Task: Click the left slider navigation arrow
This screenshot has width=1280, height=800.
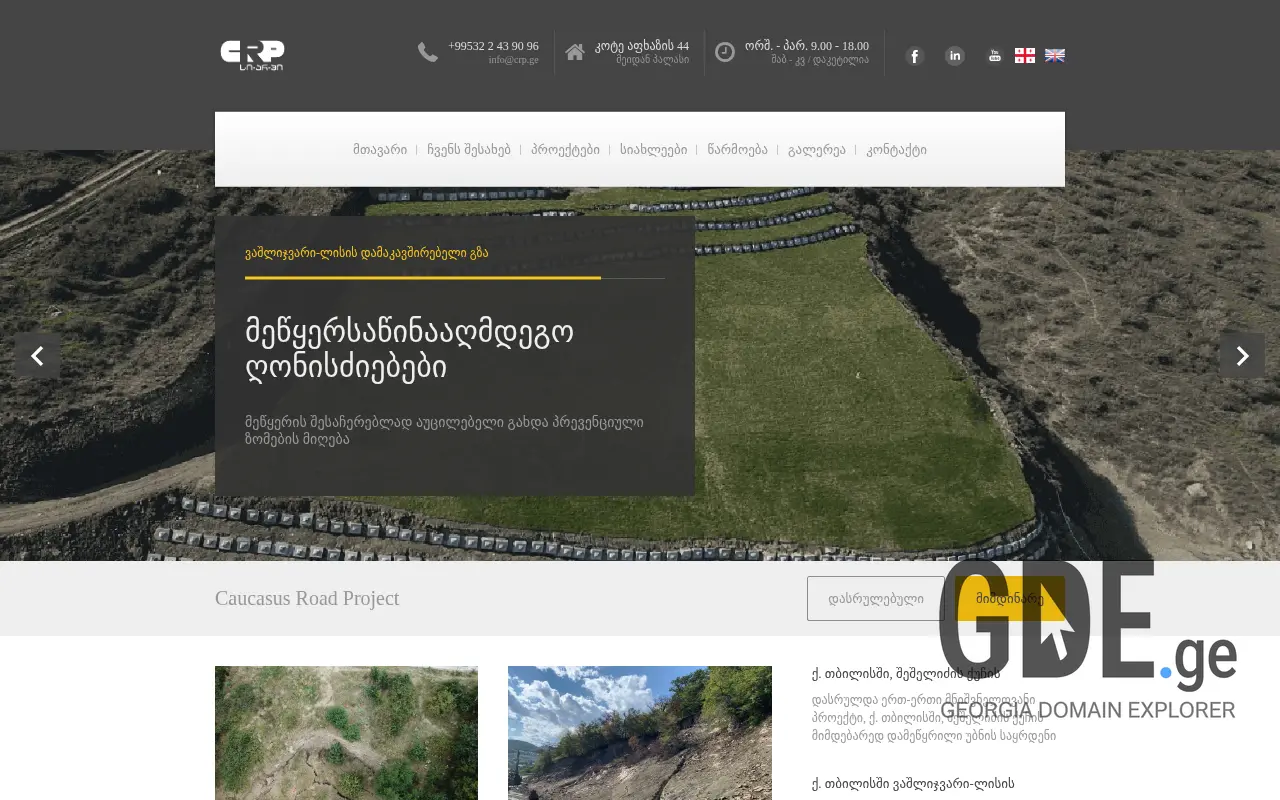Action: (37, 356)
